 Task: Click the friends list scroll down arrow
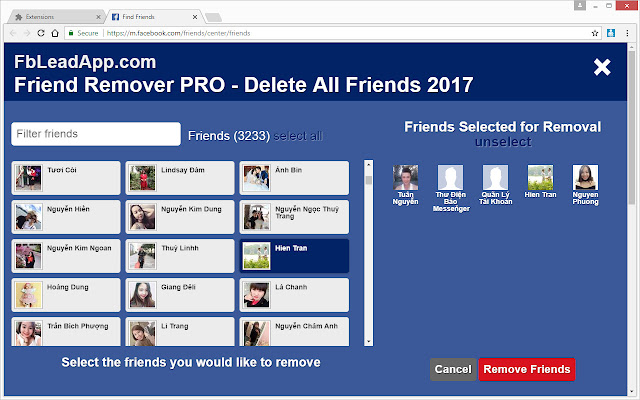tap(369, 341)
